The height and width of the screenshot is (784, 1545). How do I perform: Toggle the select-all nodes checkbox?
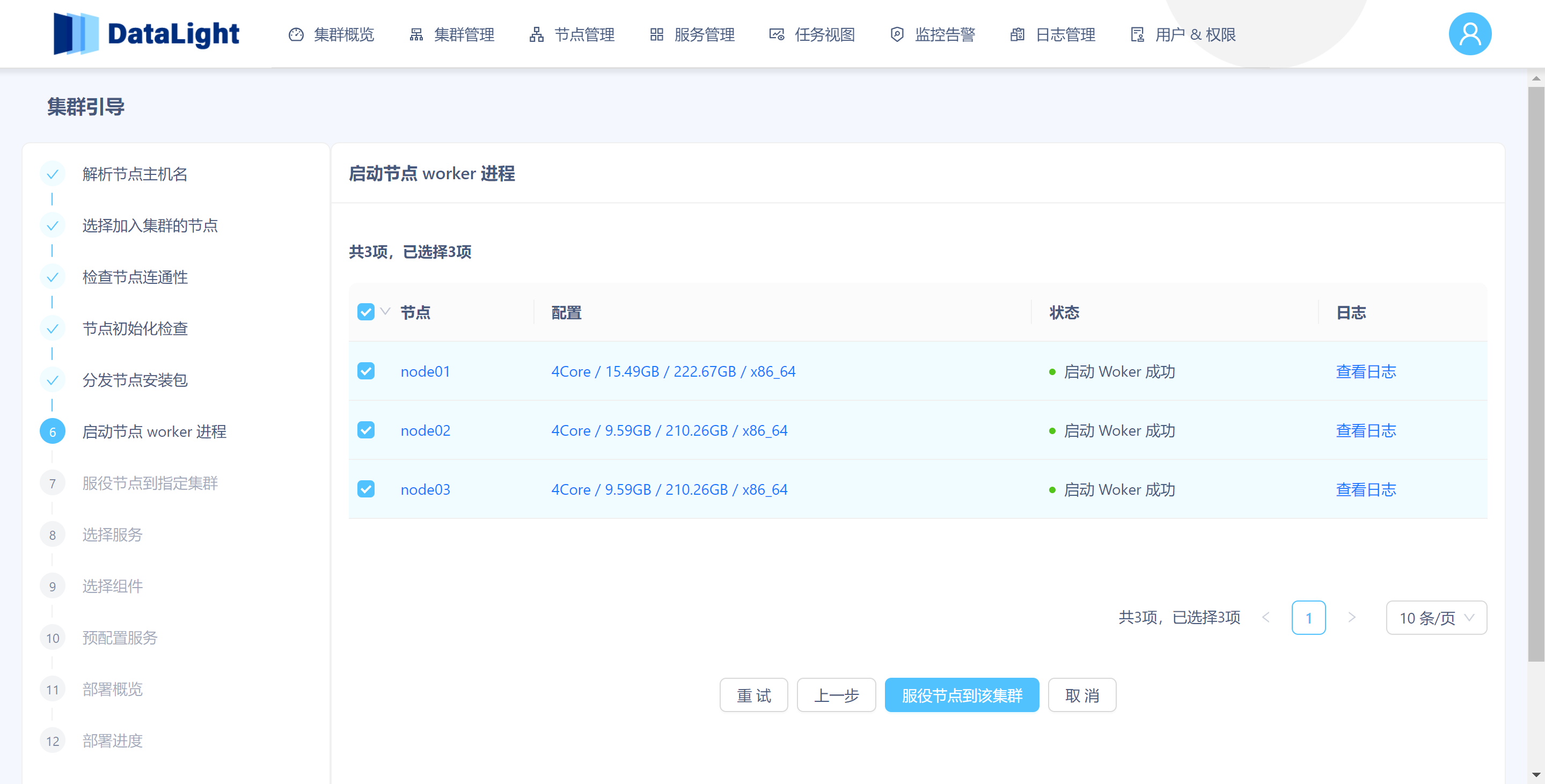(366, 312)
